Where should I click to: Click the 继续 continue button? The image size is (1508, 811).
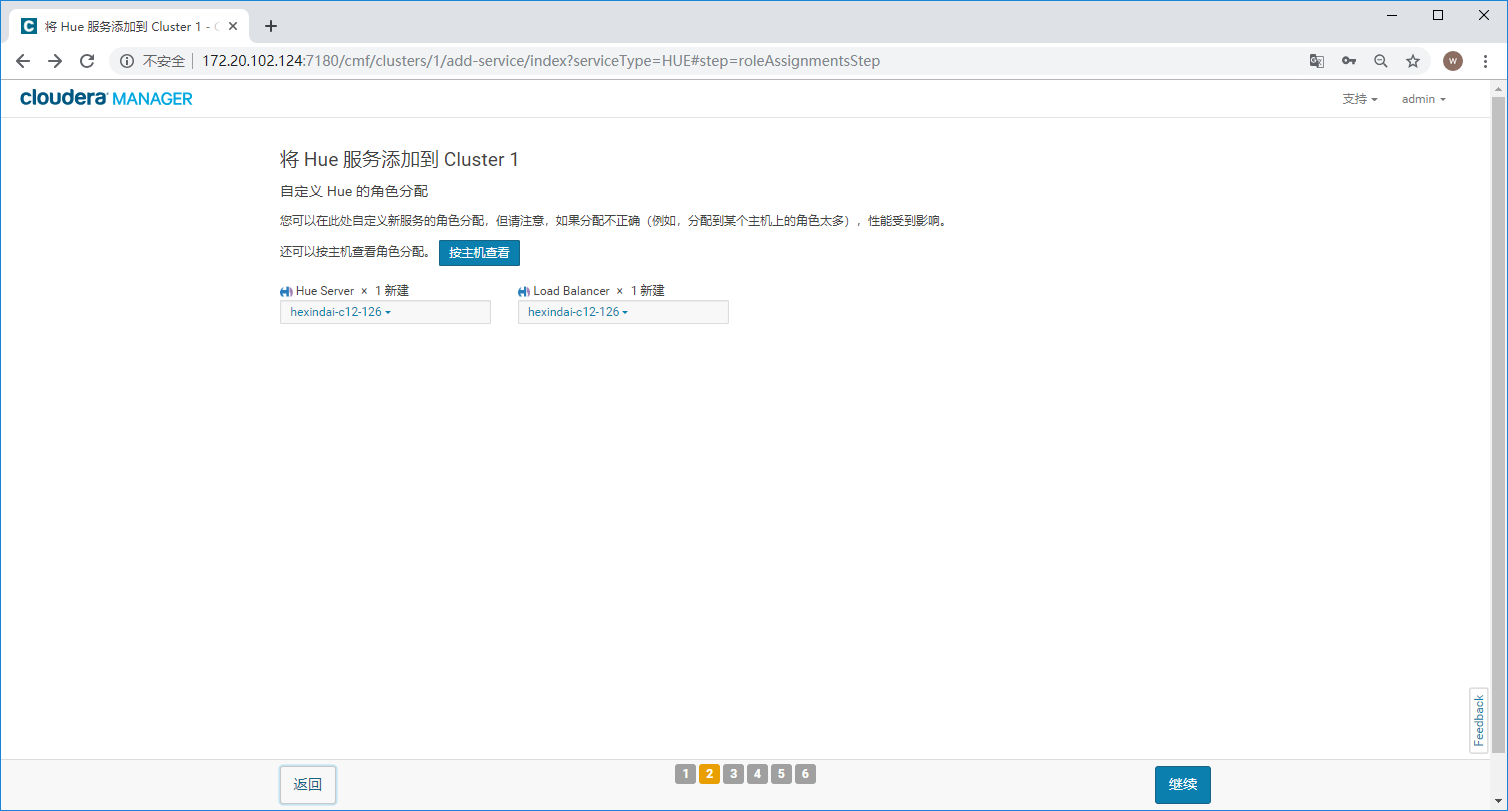pos(1183,785)
